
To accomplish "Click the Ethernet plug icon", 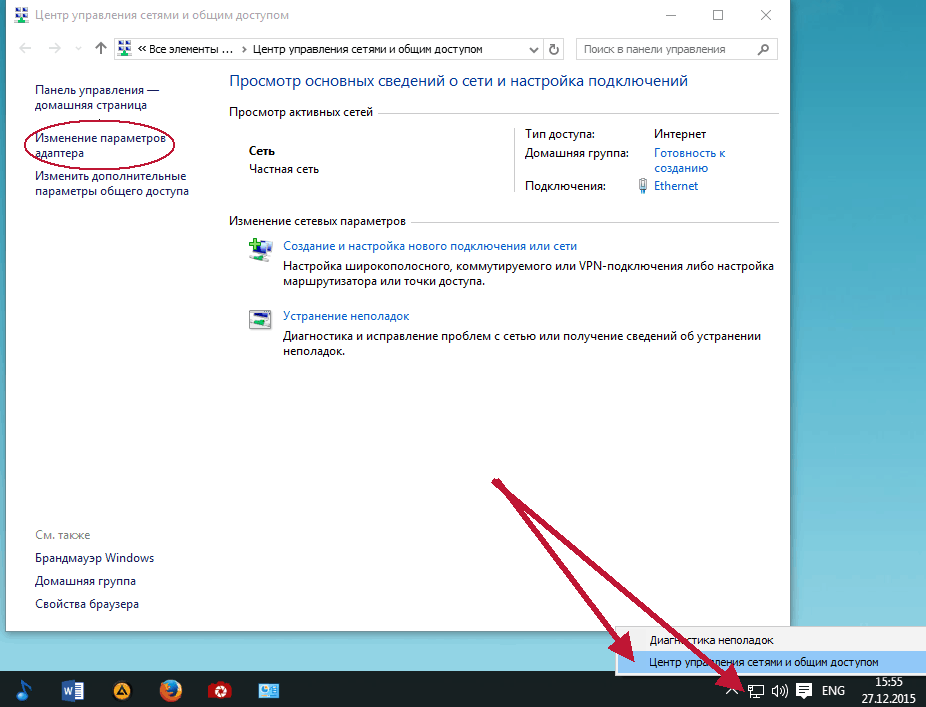I will coord(643,186).
